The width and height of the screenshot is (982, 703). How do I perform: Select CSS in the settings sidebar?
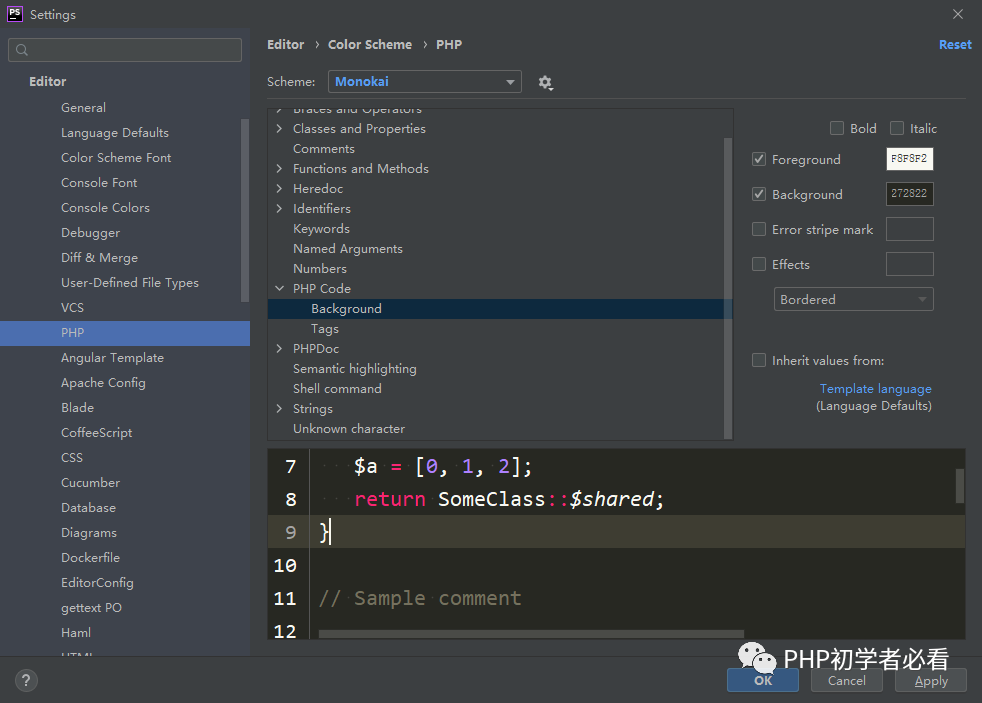[x=72, y=458]
